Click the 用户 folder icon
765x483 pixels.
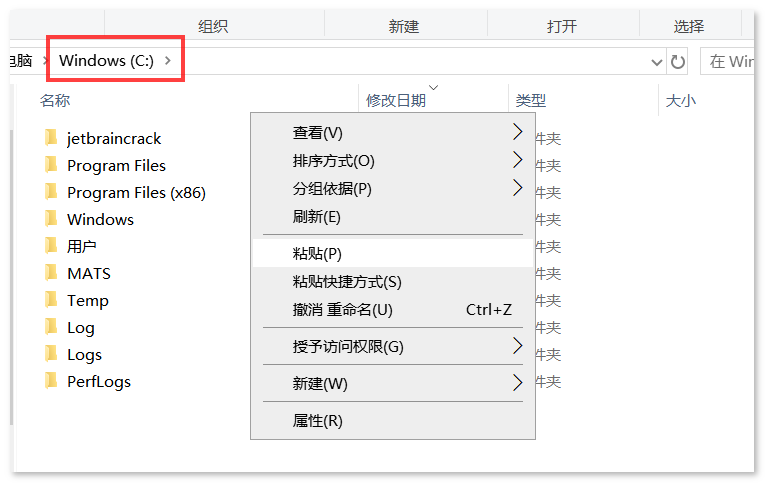tap(51, 246)
